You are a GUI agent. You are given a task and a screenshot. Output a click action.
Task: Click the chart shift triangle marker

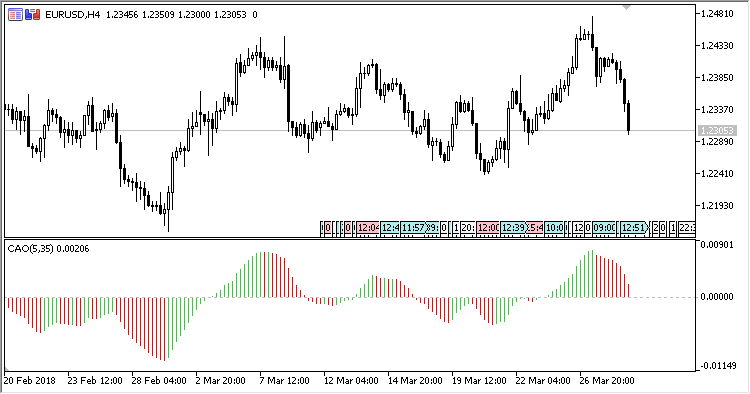pos(627,7)
